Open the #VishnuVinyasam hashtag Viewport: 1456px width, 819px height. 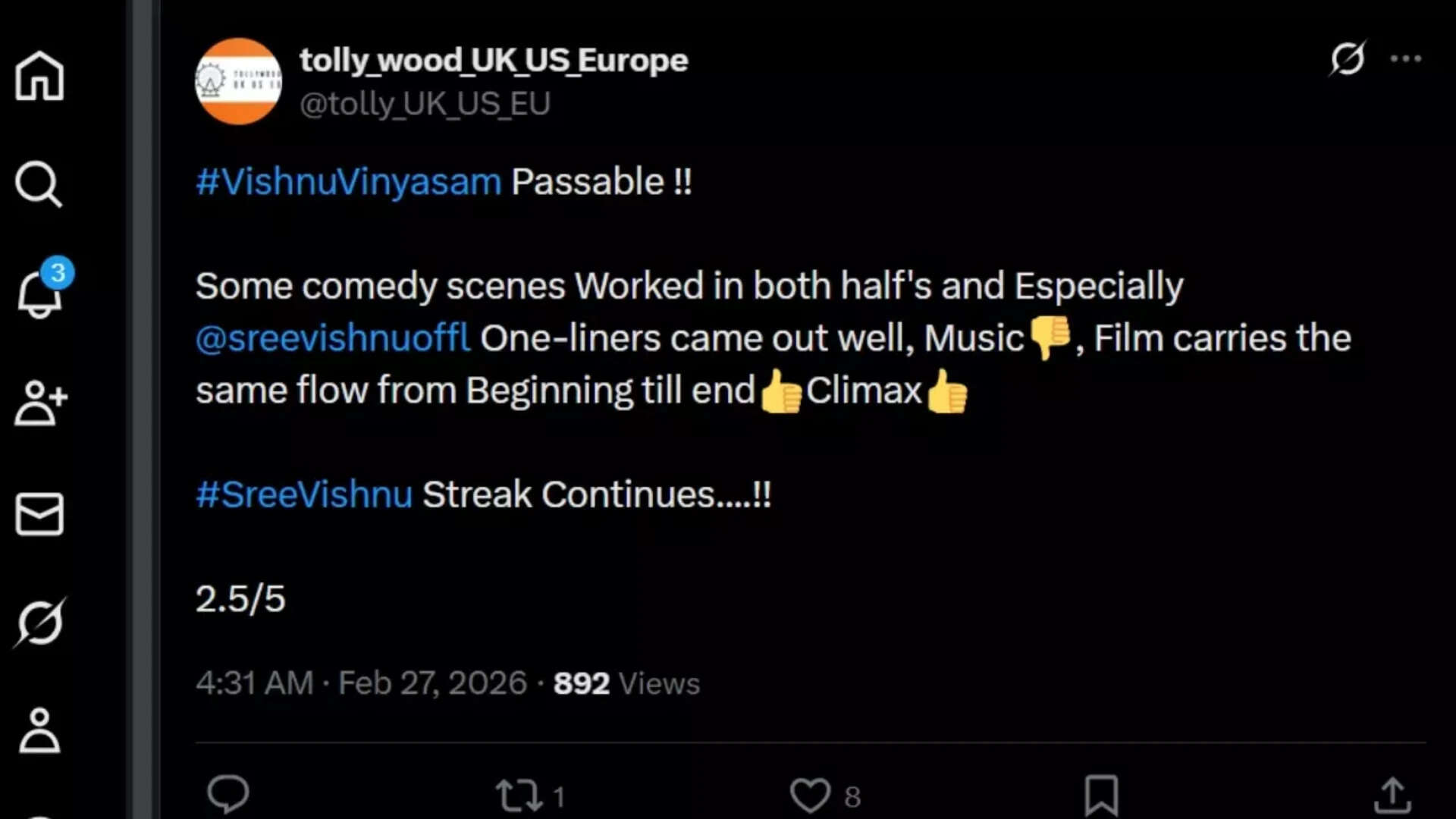click(347, 180)
